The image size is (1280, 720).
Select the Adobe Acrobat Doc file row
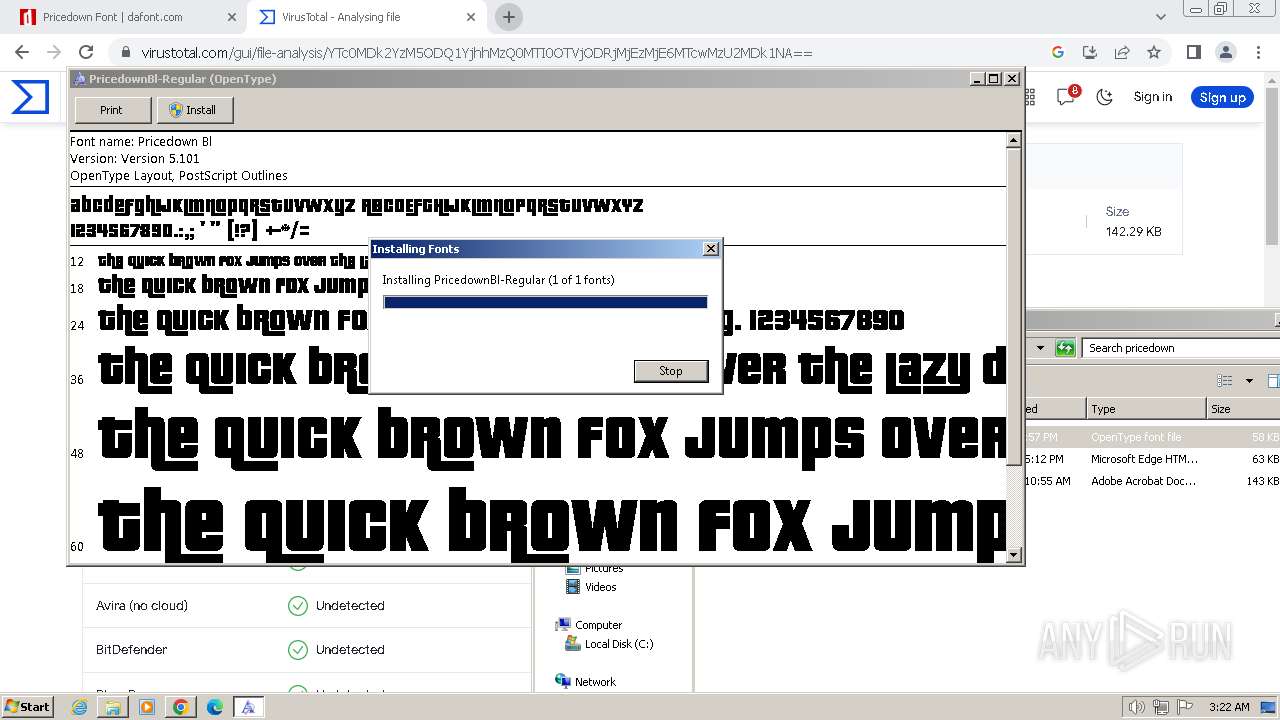click(x=1152, y=481)
